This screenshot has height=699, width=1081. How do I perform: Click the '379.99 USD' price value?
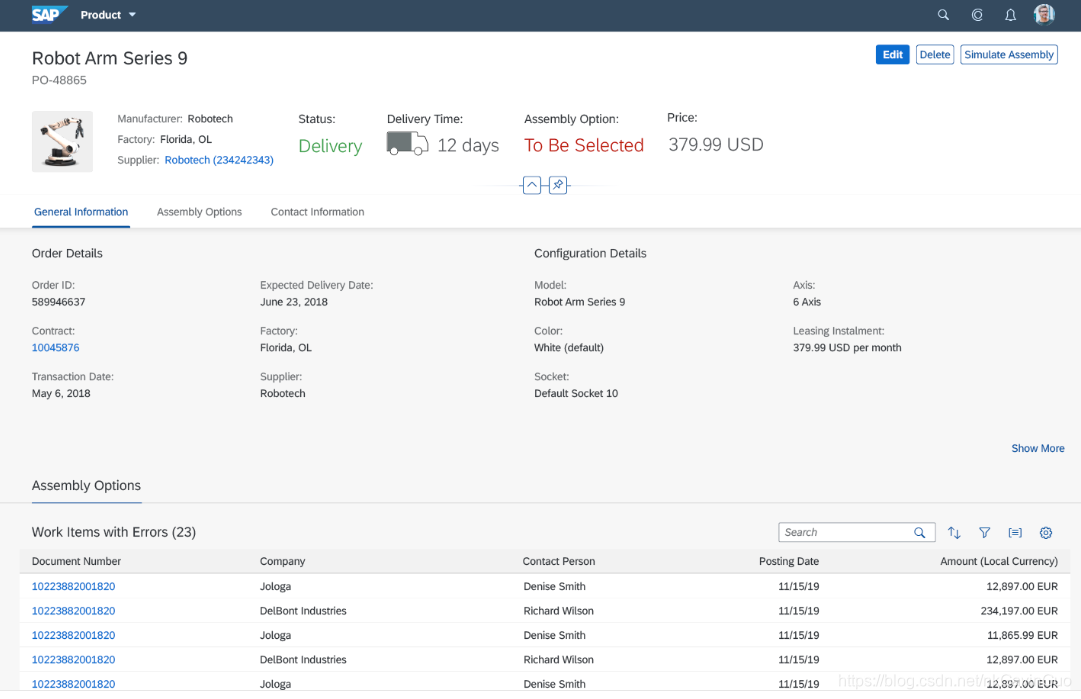tap(716, 144)
